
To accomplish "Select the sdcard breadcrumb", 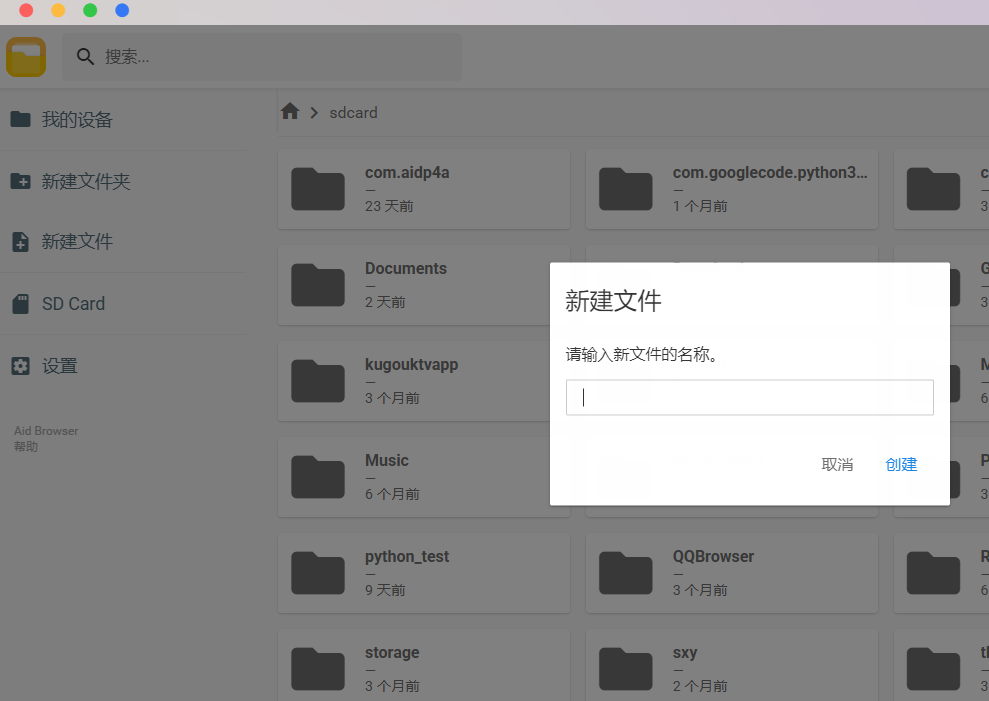I will pyautogui.click(x=353, y=113).
